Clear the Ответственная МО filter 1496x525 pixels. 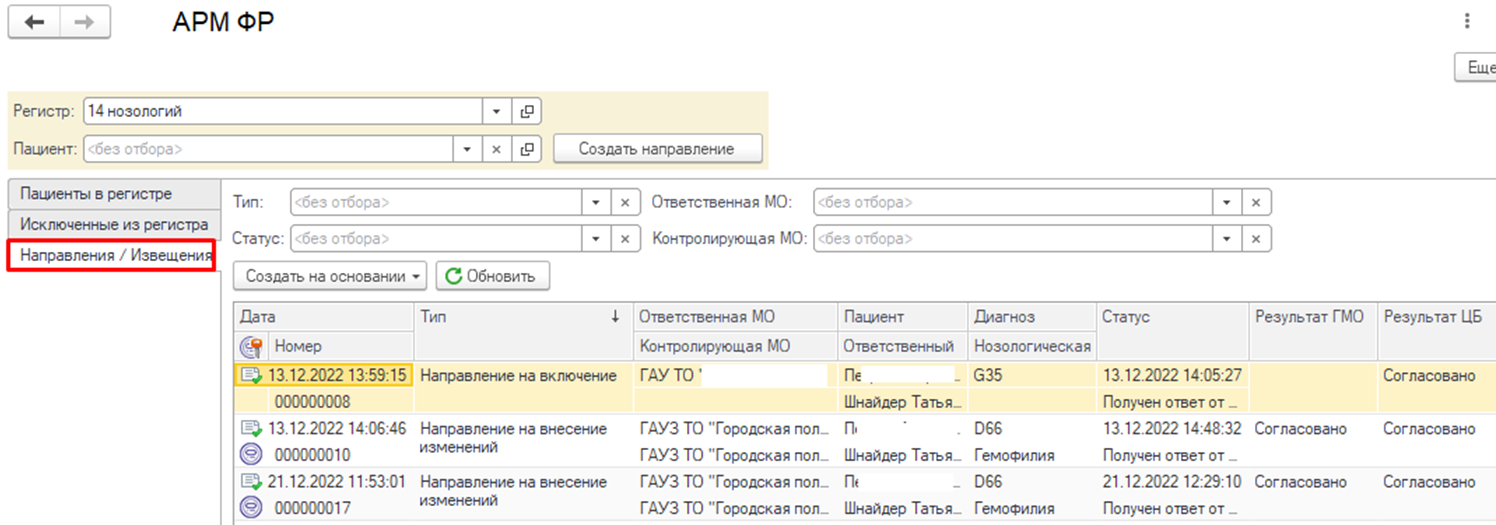click(x=1256, y=202)
